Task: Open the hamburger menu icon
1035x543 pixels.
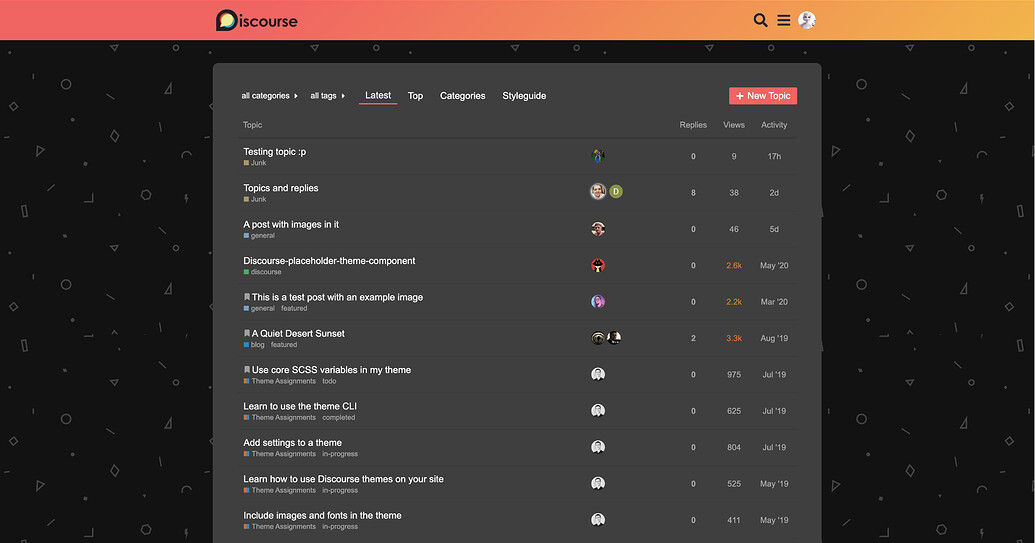Action: pos(784,20)
